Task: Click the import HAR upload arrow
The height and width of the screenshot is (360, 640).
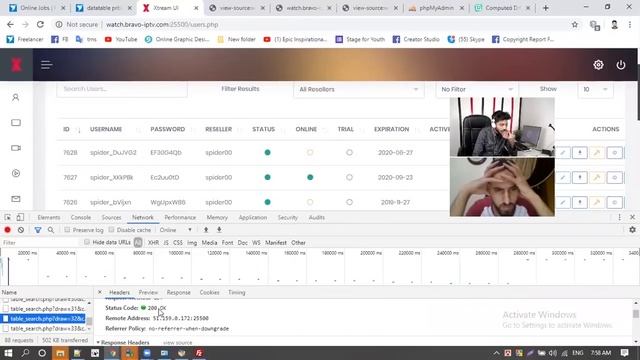Action: 206,230
